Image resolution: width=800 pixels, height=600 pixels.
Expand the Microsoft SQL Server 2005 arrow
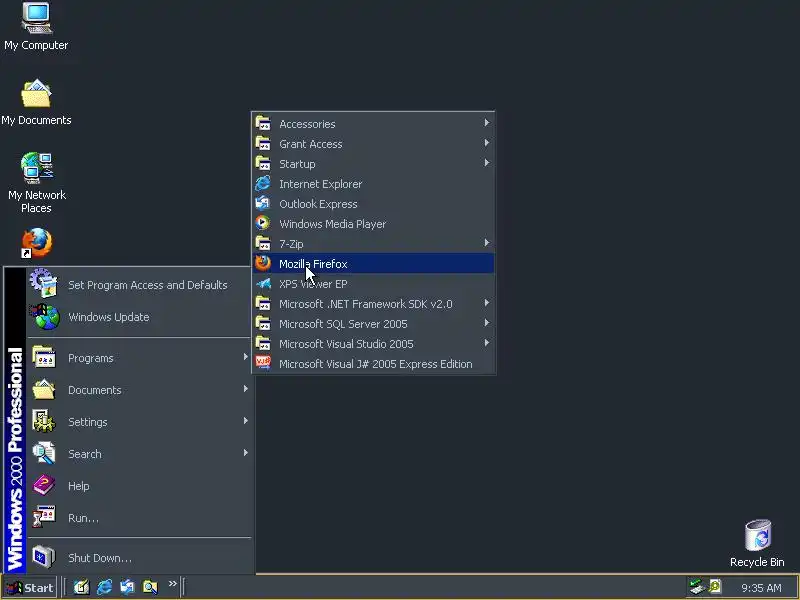(487, 323)
